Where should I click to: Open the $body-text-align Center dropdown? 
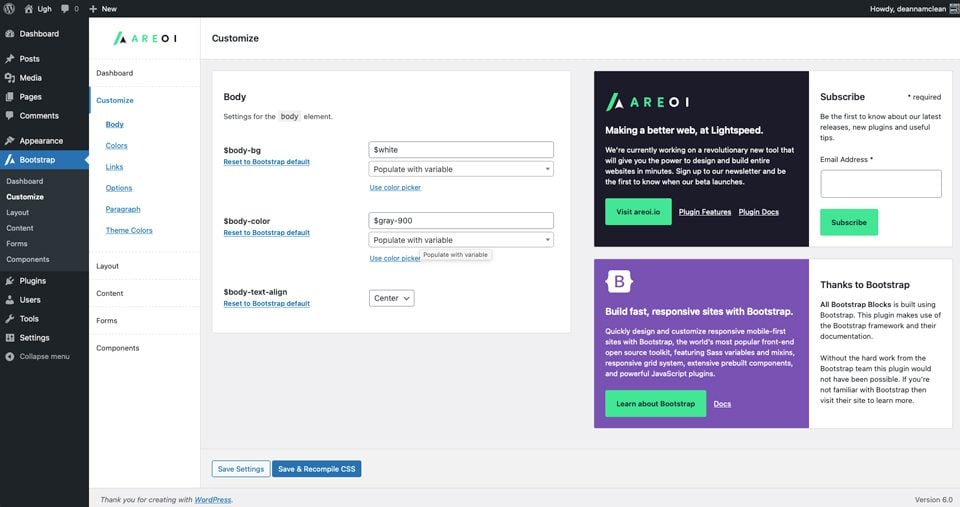[x=391, y=298]
